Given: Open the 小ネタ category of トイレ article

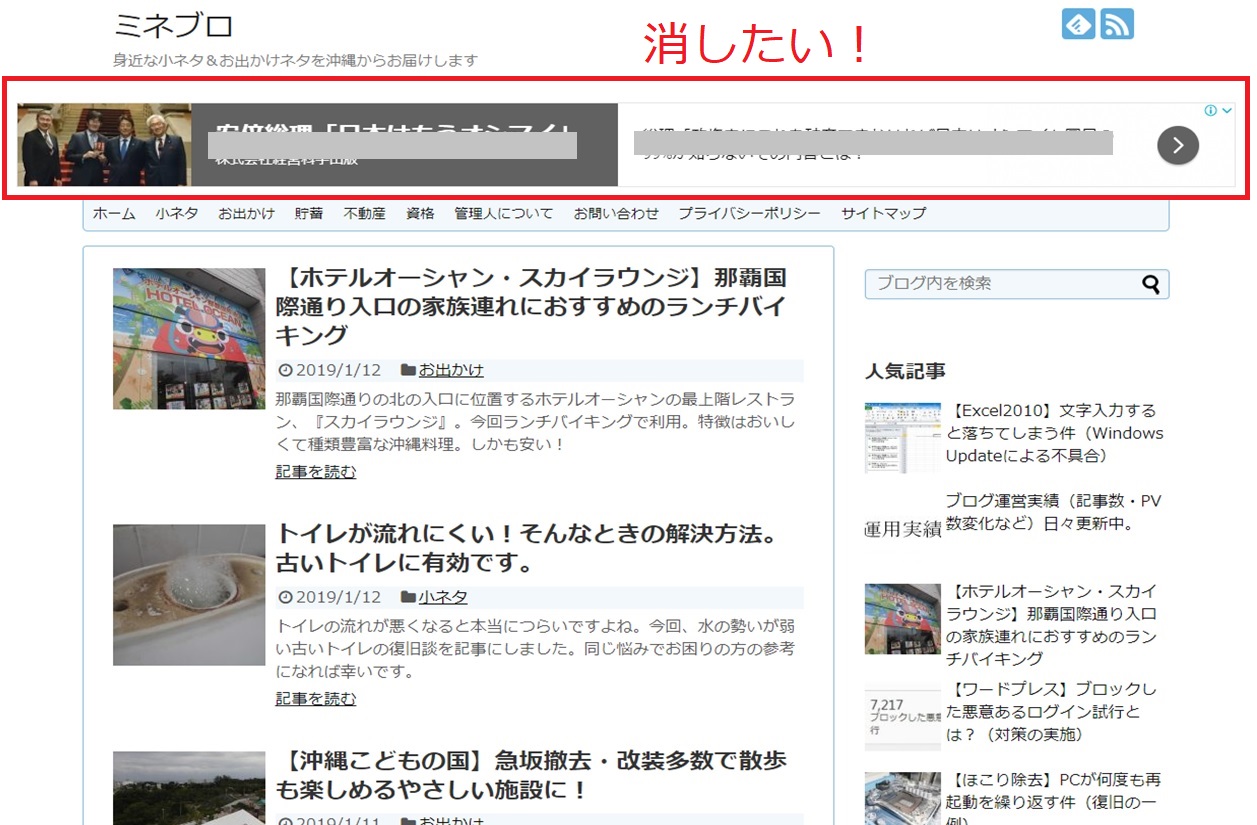Looking at the screenshot, I should tap(443, 597).
